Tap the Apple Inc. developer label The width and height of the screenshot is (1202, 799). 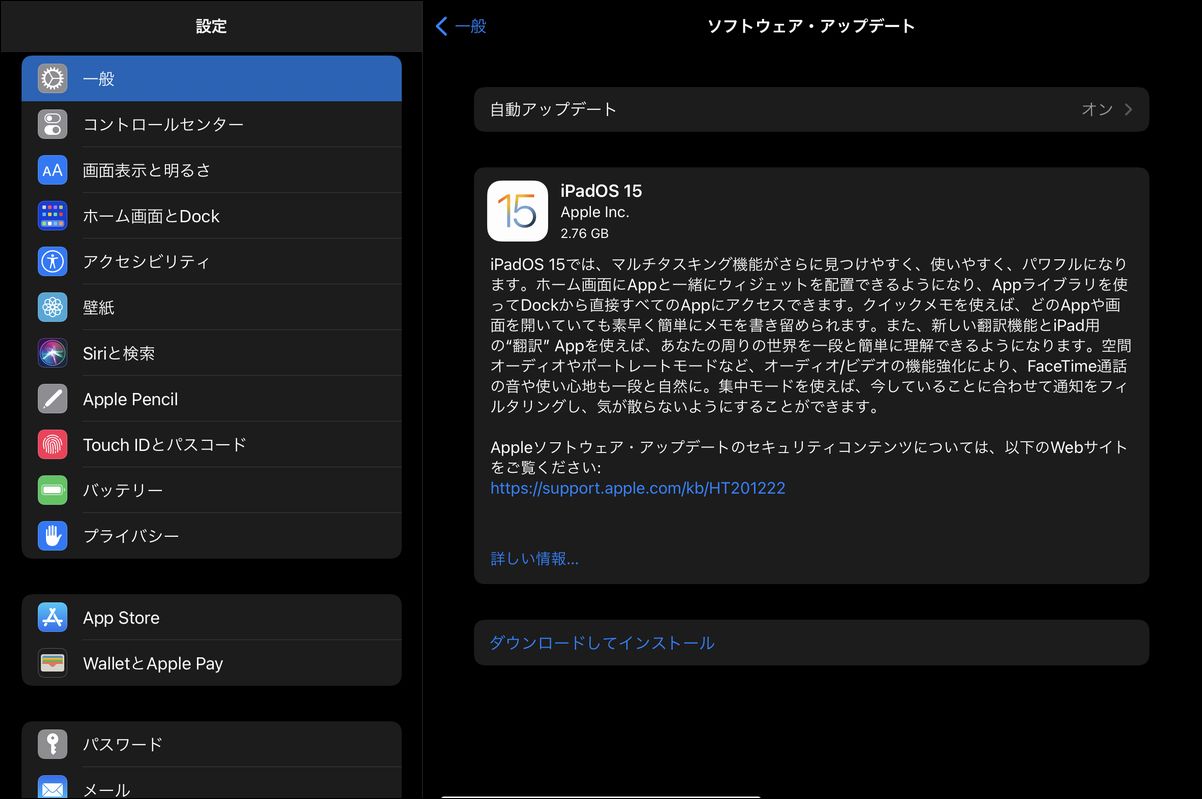coord(595,212)
